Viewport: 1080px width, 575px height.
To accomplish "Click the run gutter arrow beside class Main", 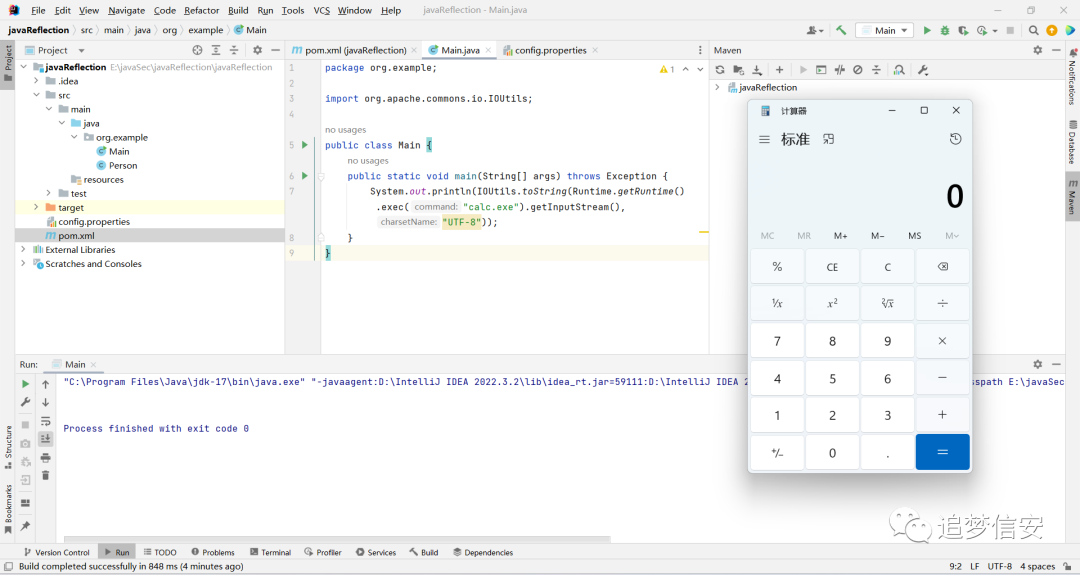I will [304, 145].
